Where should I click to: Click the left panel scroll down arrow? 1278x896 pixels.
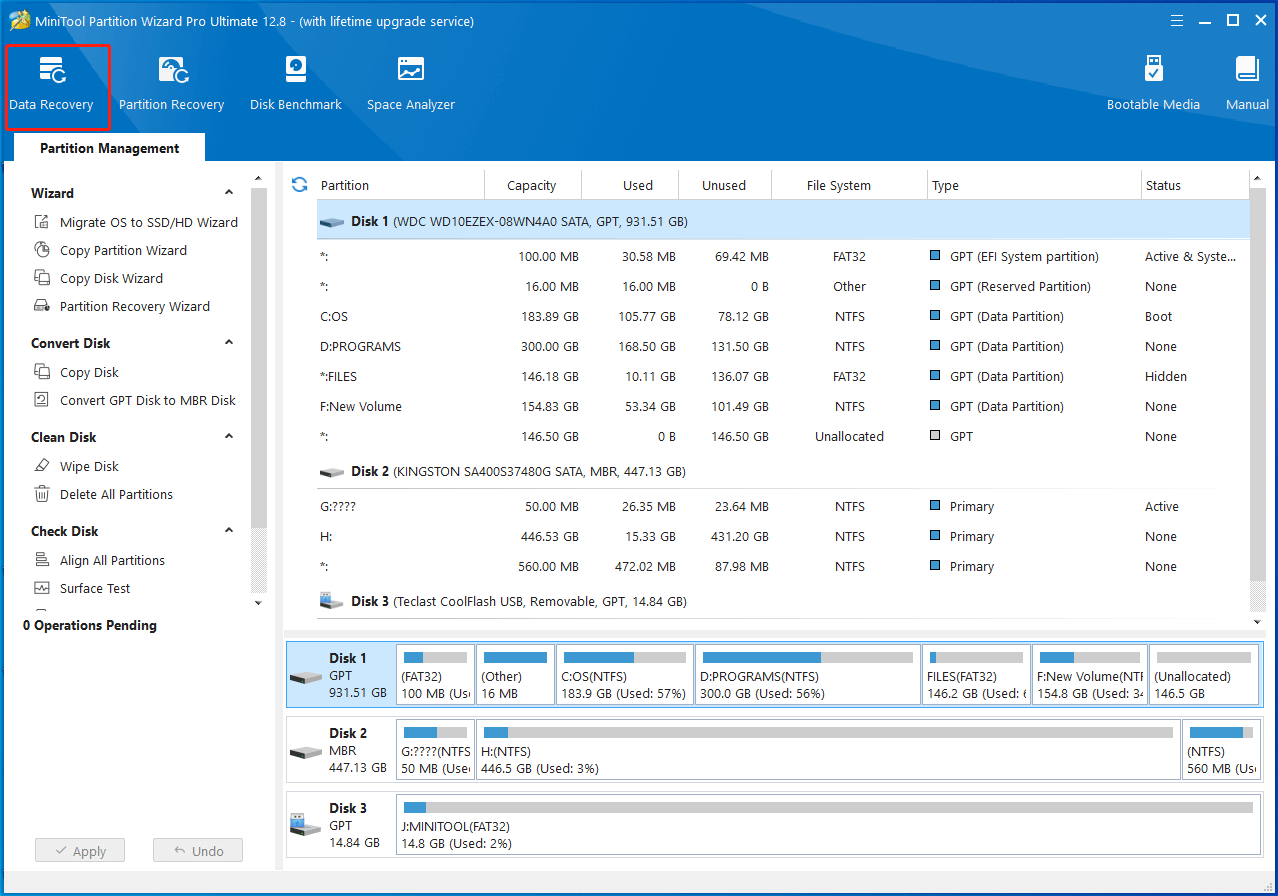[x=258, y=603]
